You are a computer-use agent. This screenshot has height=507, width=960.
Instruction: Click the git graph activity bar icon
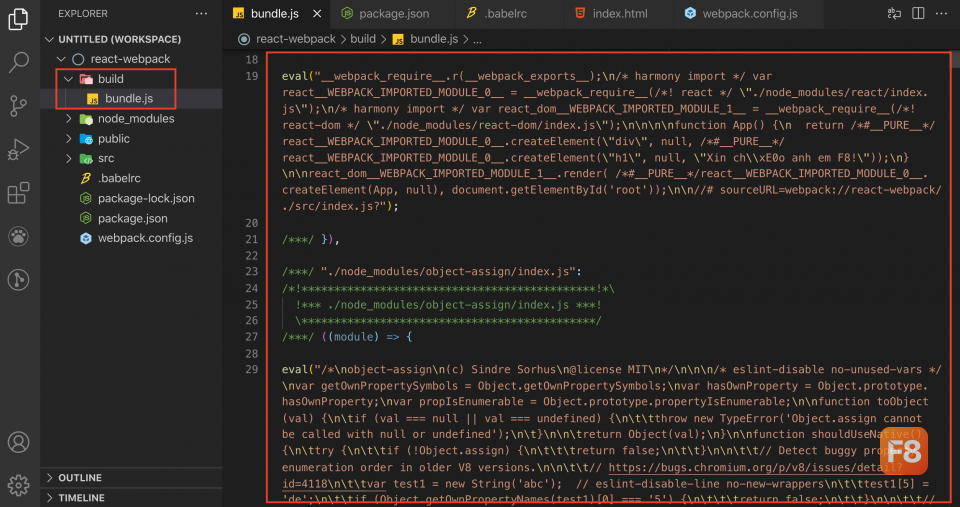point(18,280)
